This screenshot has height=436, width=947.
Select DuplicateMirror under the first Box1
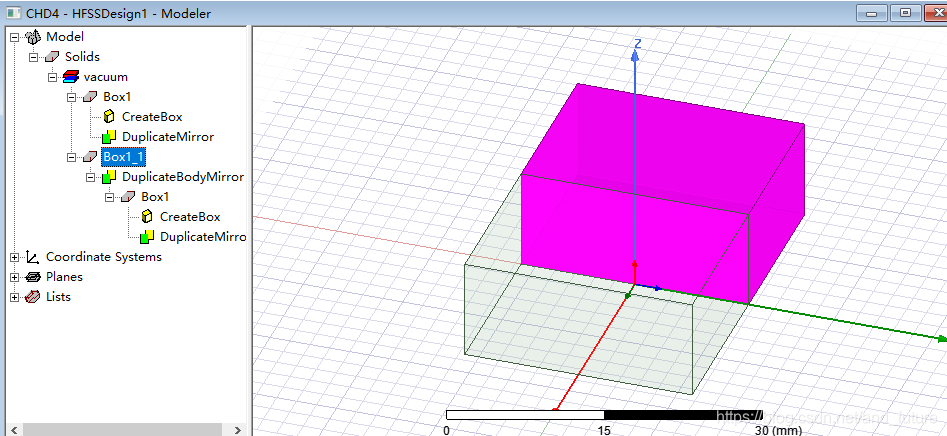tap(168, 136)
